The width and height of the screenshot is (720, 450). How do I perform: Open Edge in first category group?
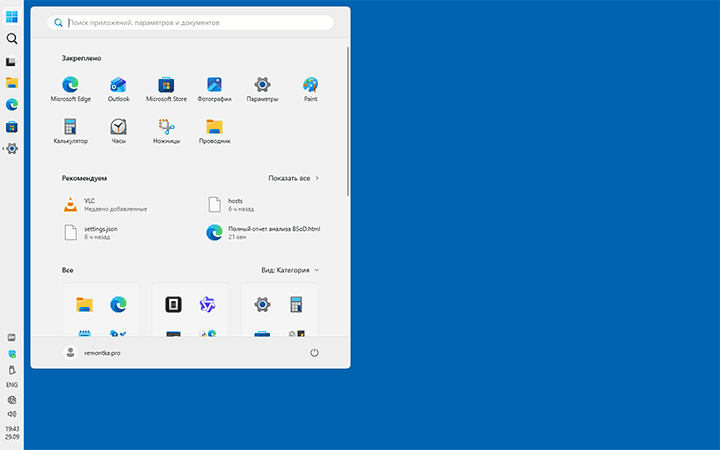[x=118, y=304]
